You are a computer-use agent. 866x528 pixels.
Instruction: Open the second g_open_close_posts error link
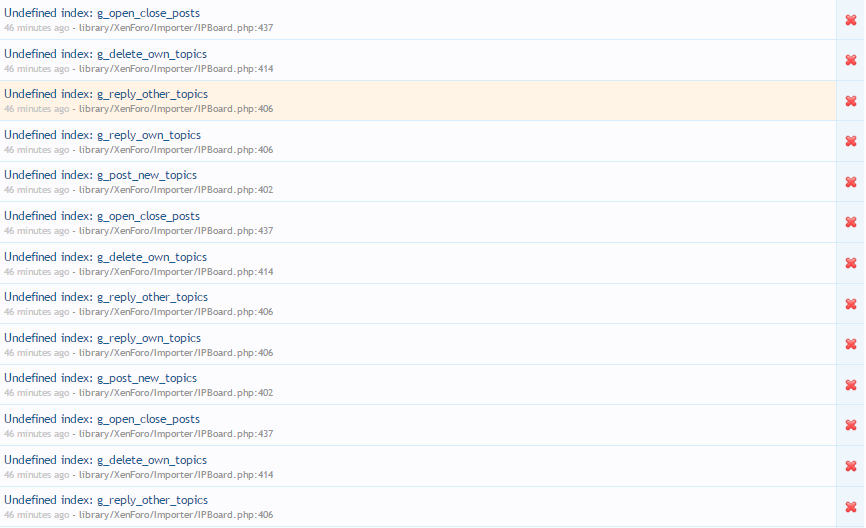pyautogui.click(x=148, y=216)
